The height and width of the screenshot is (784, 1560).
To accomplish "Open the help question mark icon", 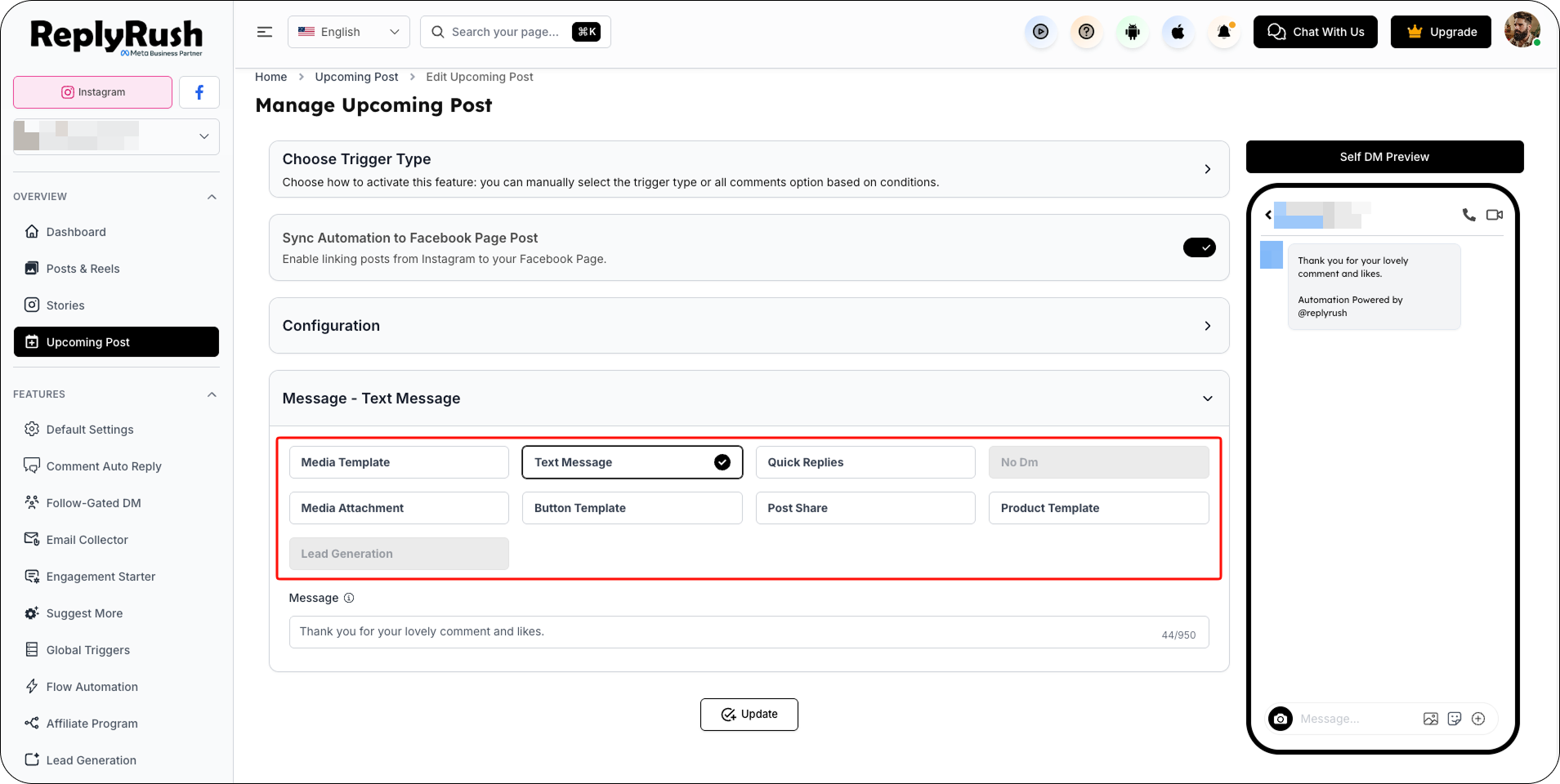I will pyautogui.click(x=1086, y=32).
